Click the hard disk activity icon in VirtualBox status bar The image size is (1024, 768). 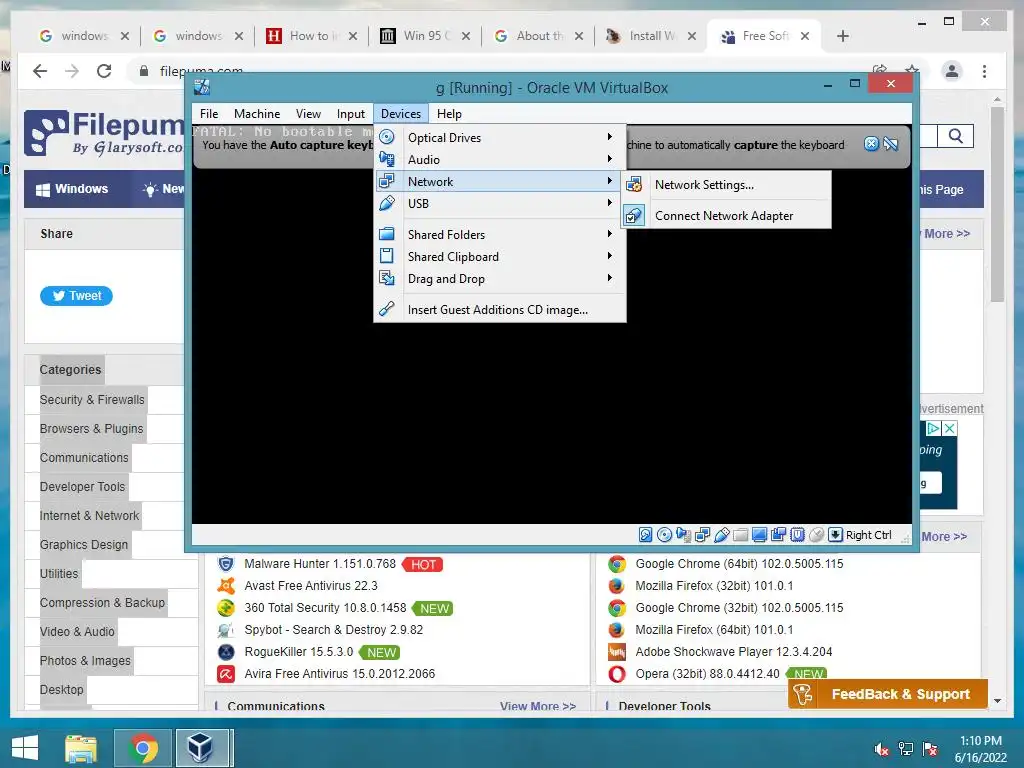pyautogui.click(x=645, y=535)
